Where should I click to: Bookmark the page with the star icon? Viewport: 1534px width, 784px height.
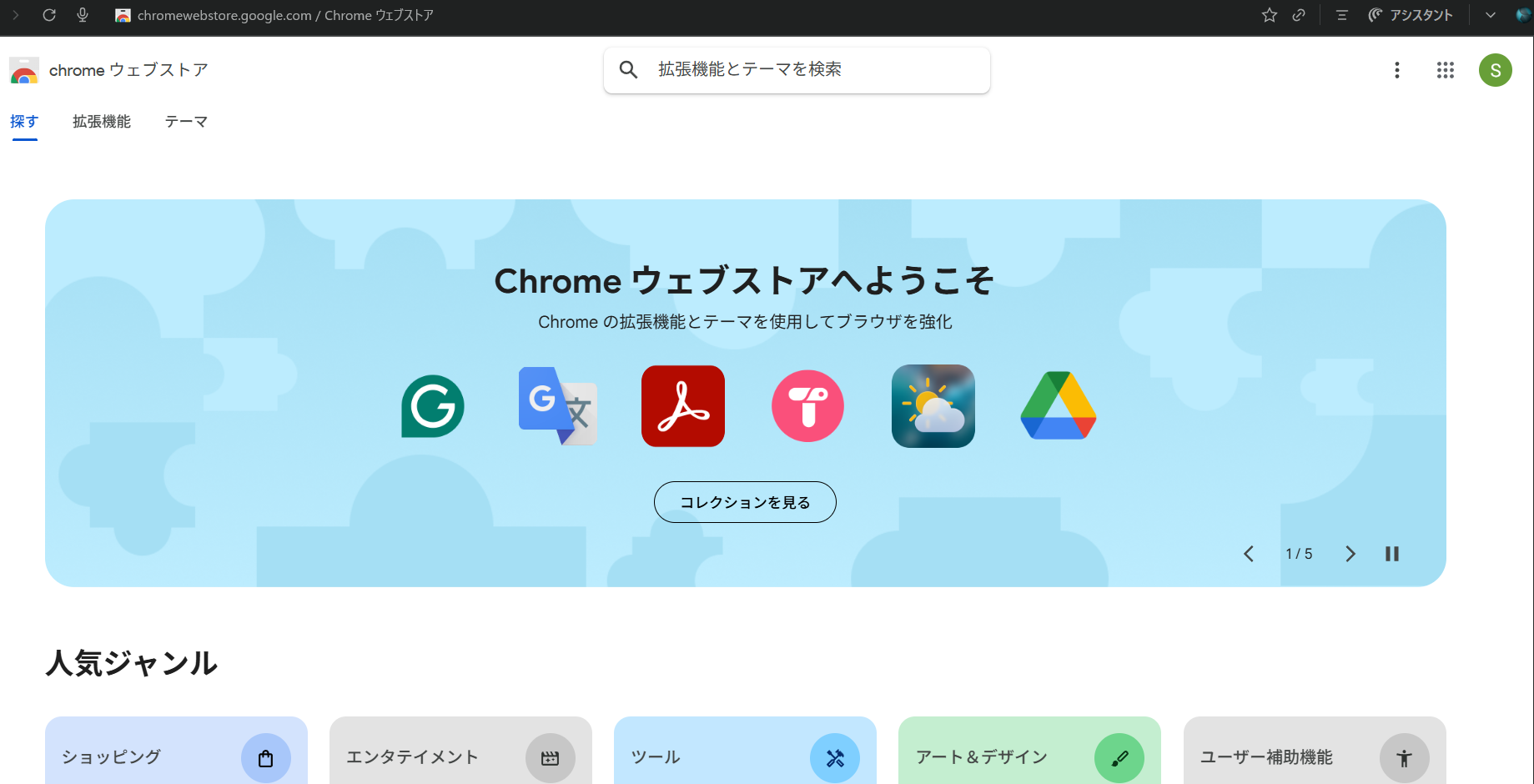click(x=1270, y=15)
